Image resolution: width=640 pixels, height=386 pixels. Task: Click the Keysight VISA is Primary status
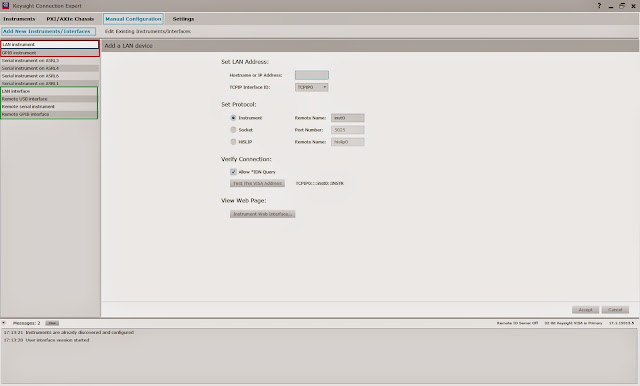pyautogui.click(x=573, y=323)
